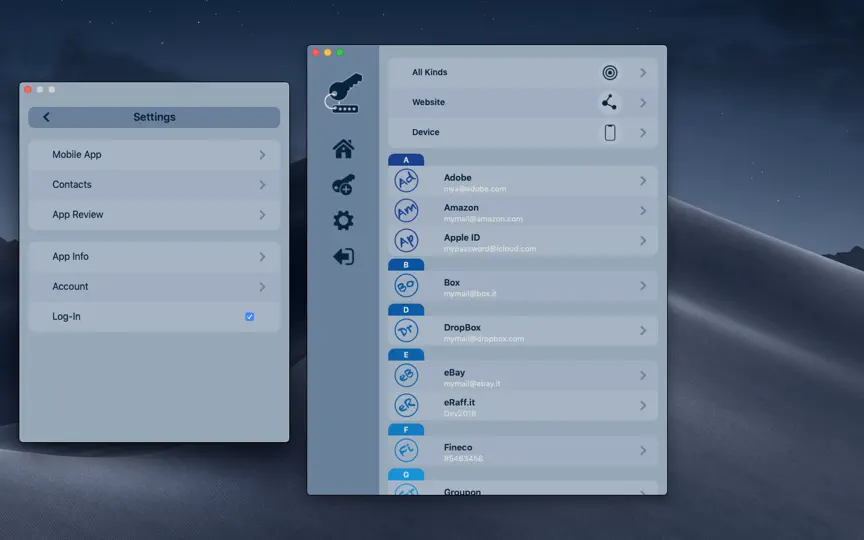The height and width of the screenshot is (540, 864).
Task: Open the Adobe entry chevron
Action: (643, 181)
